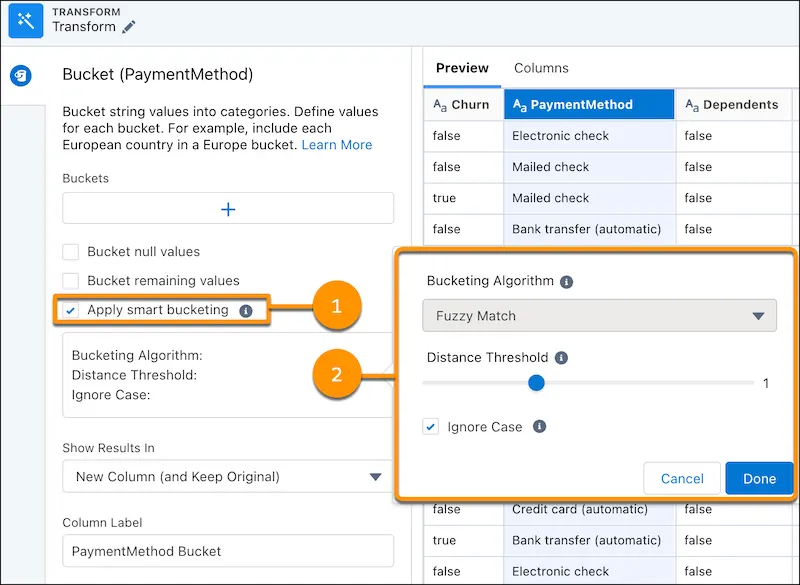
Task: Click info icon next to Ignore Case
Action: pyautogui.click(x=539, y=427)
